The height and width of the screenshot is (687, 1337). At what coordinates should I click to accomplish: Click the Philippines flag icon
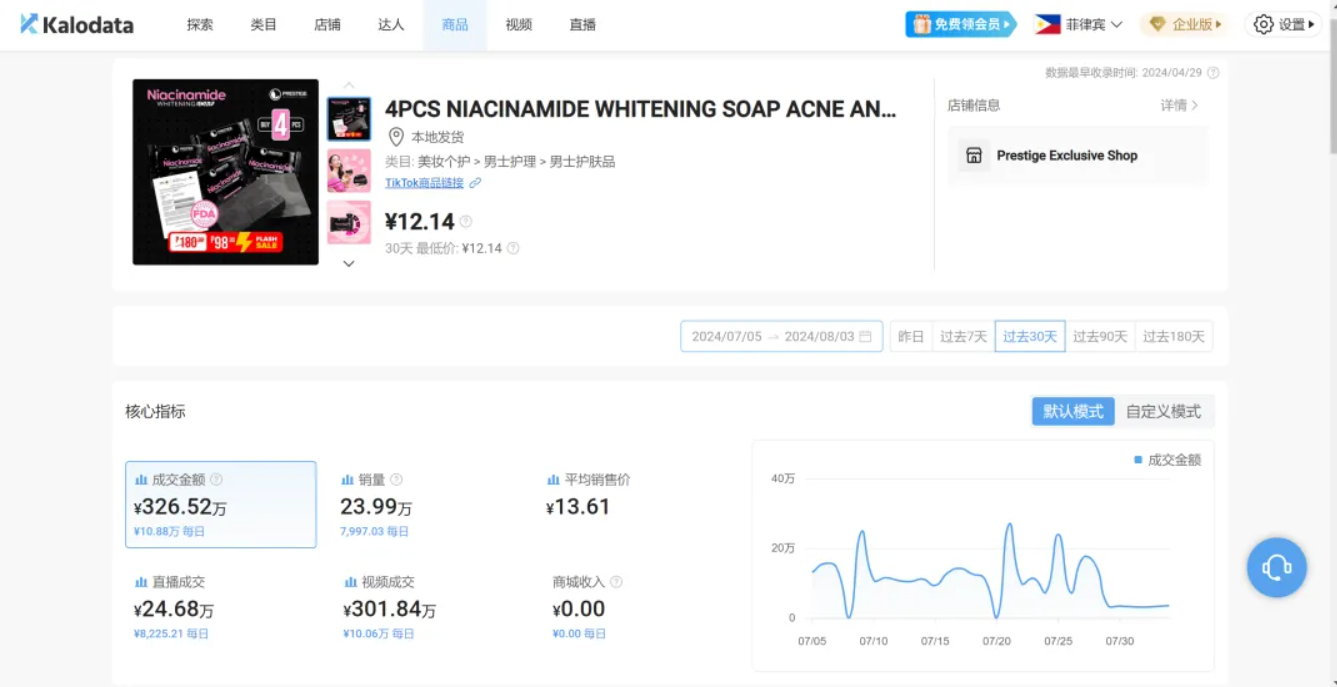[1048, 24]
